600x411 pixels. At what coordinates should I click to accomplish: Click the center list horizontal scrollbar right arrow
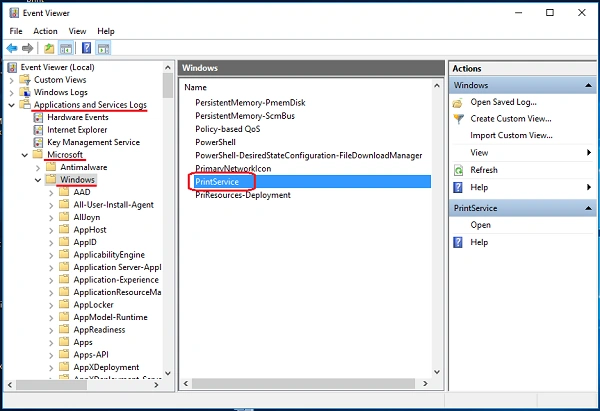tap(425, 383)
